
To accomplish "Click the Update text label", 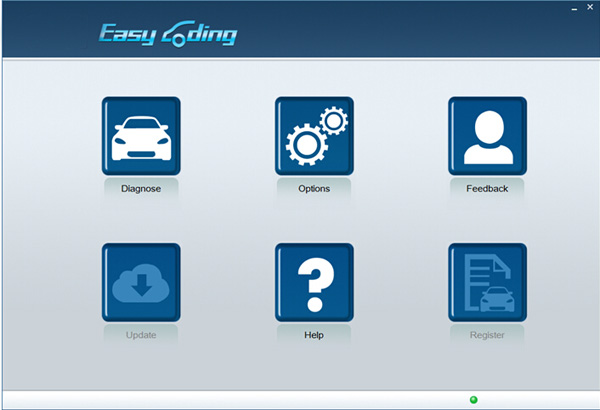I will [x=141, y=335].
